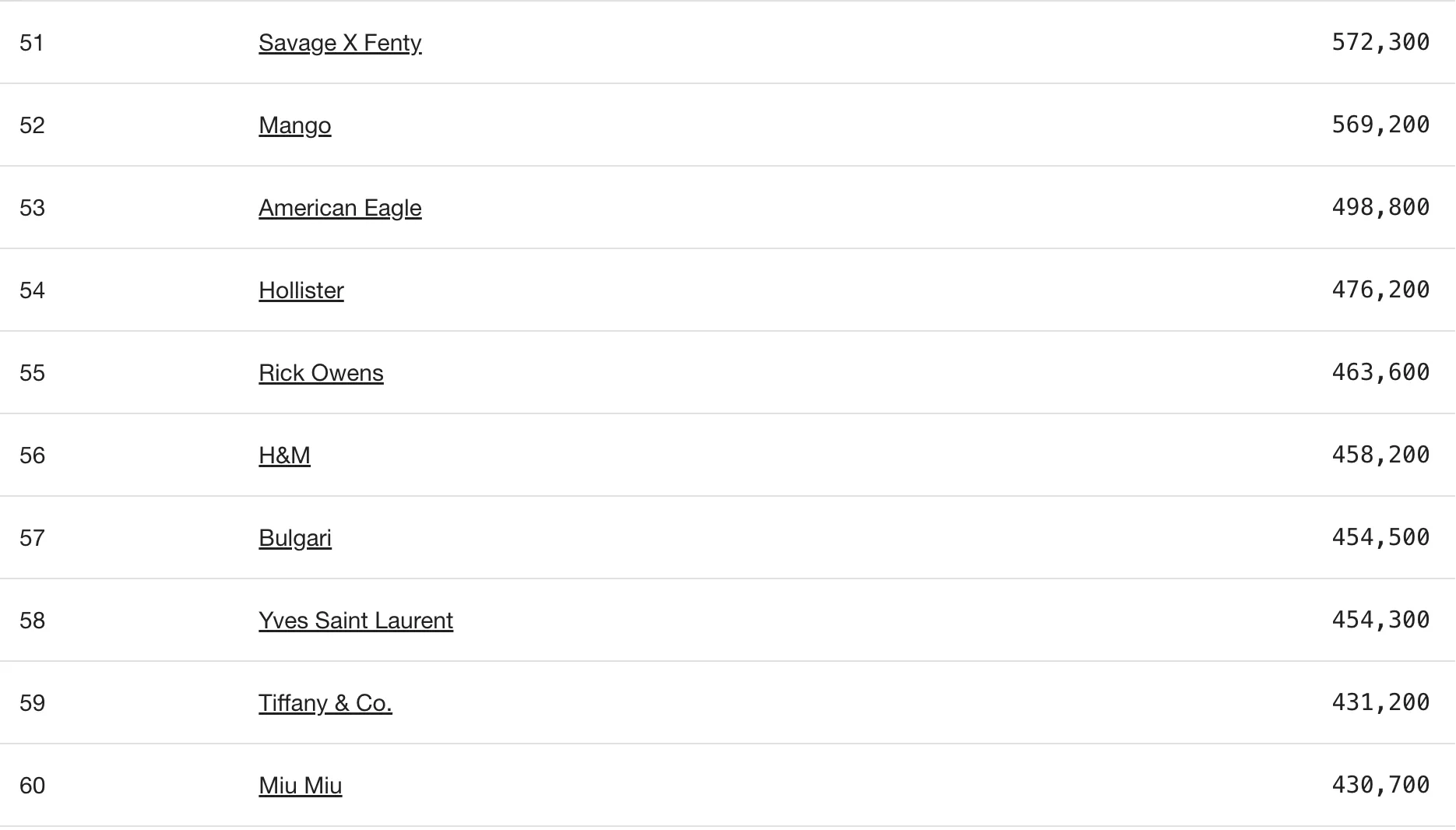Click the 572,300 value for Savage X Fenty
Image resolution: width=1456 pixels, height=830 pixels.
[1380, 42]
